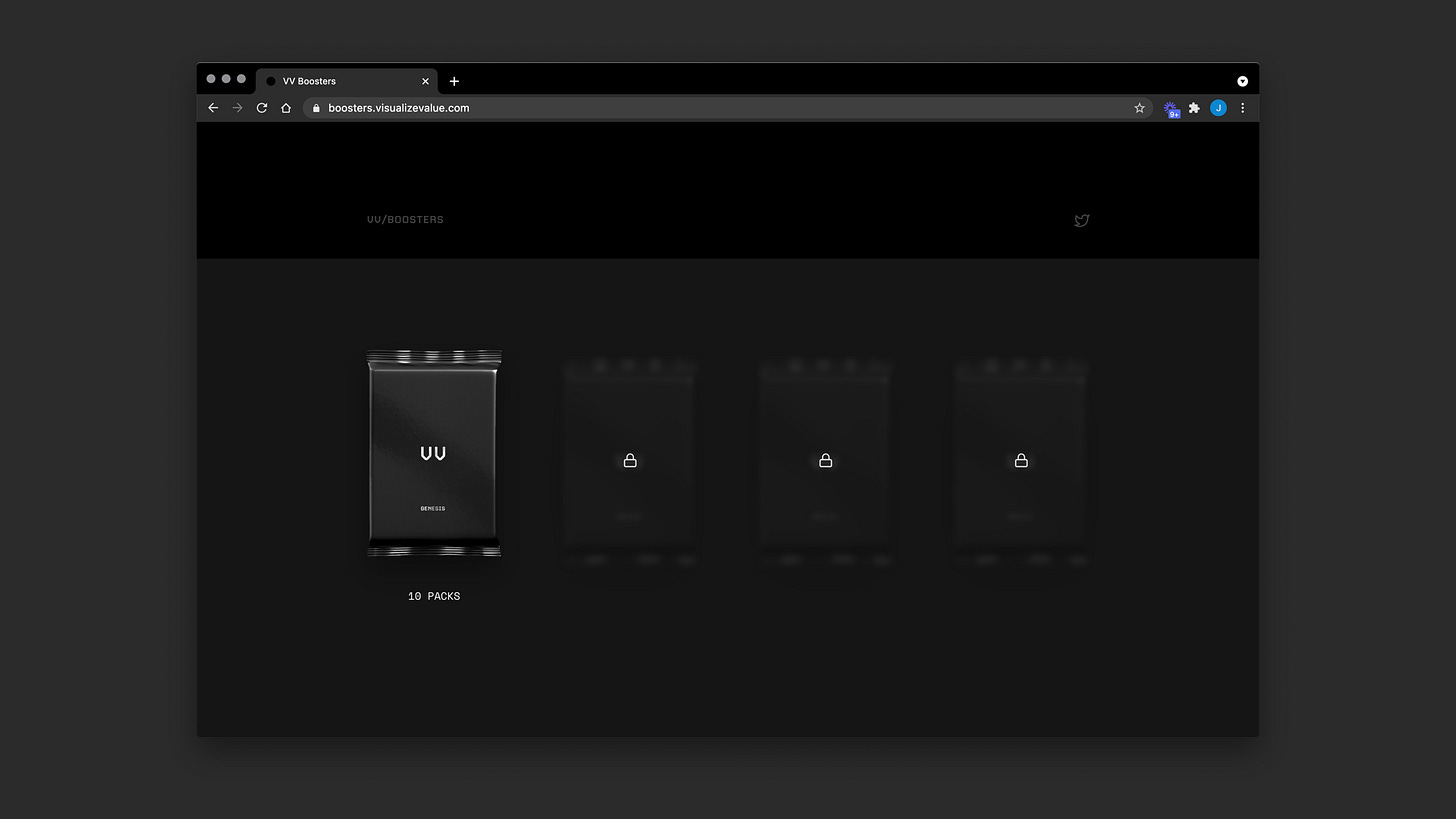
Task: Click the 10 PACKS label
Action: 434,596
